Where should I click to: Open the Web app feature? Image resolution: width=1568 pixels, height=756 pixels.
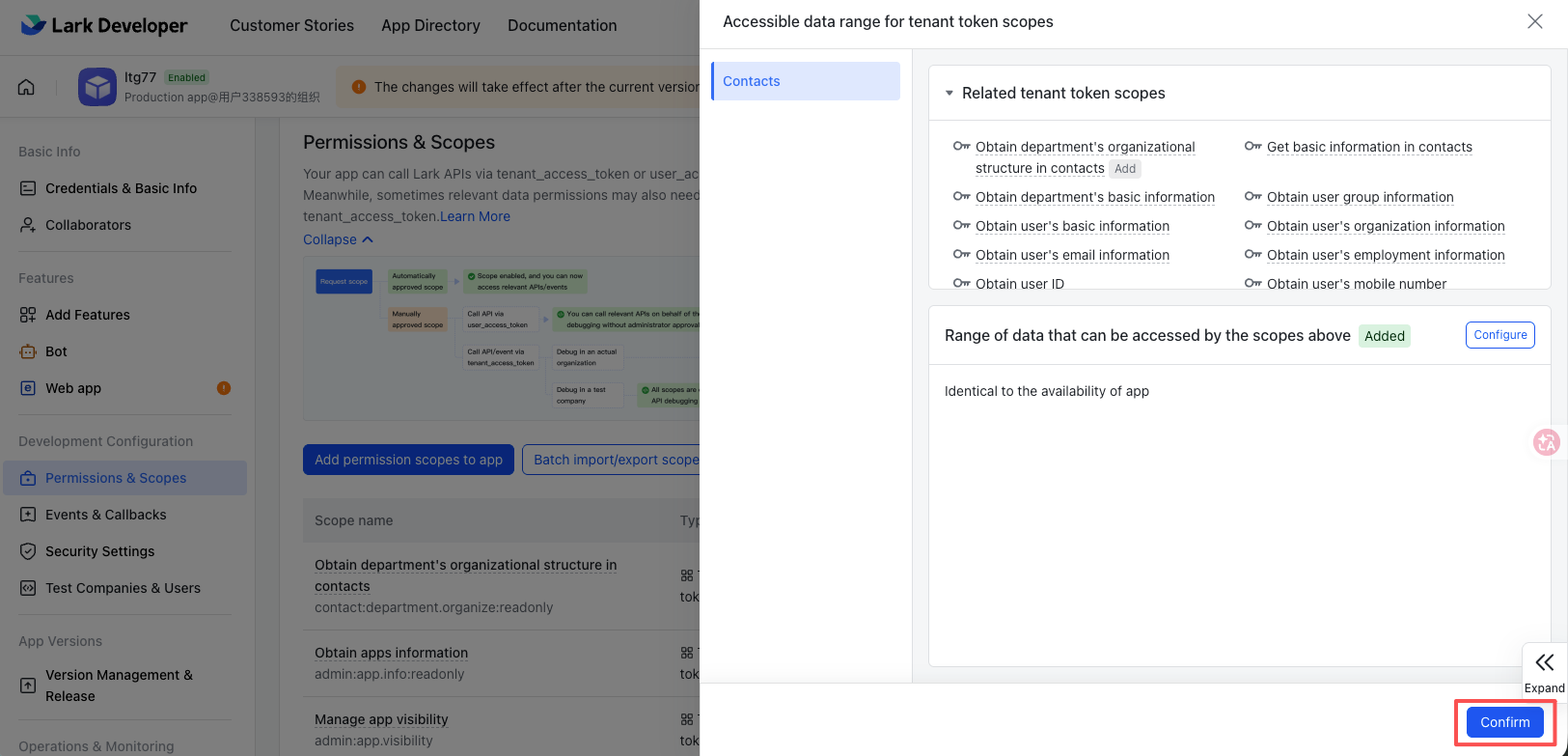pos(73,388)
